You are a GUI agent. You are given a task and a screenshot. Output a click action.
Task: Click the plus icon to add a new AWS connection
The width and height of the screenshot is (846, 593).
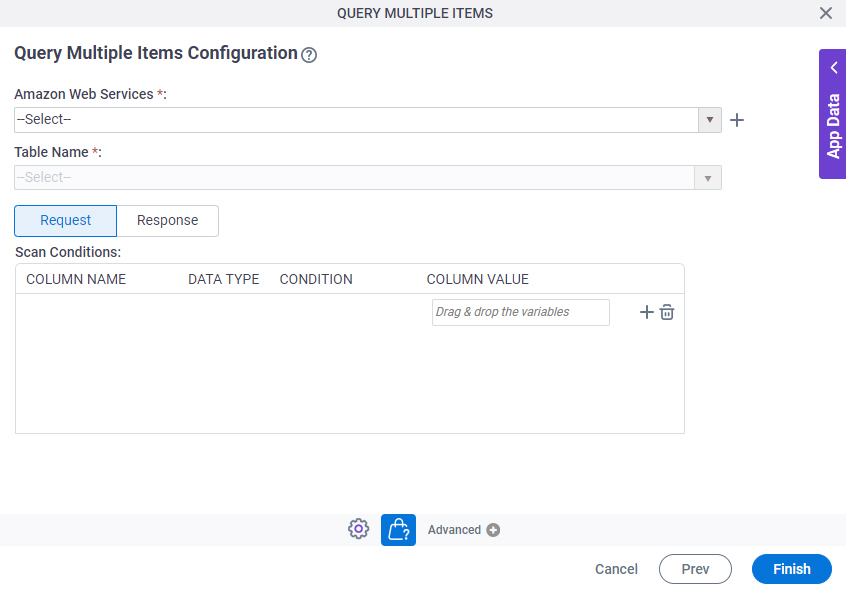pos(737,119)
